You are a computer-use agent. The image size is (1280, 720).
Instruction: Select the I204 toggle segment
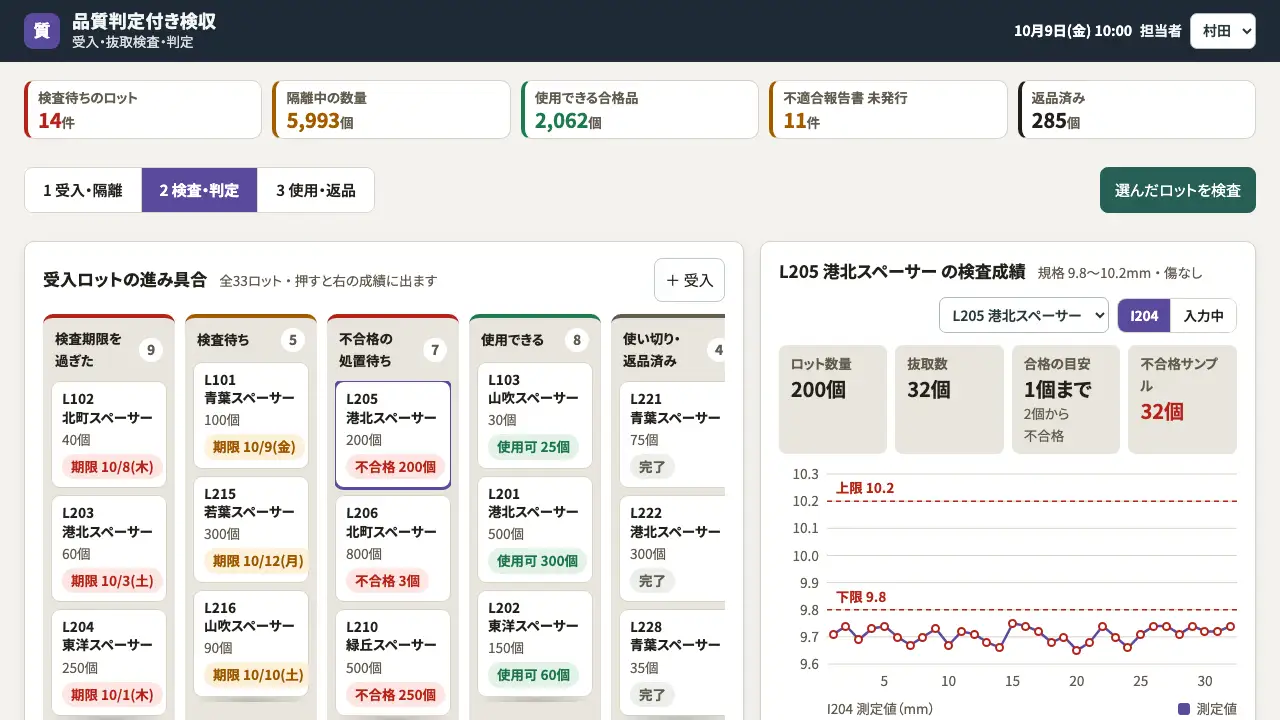pos(1144,315)
